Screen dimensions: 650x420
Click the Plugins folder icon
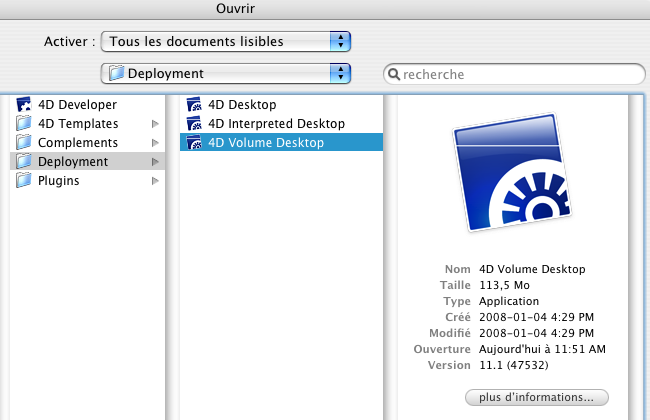[24, 181]
